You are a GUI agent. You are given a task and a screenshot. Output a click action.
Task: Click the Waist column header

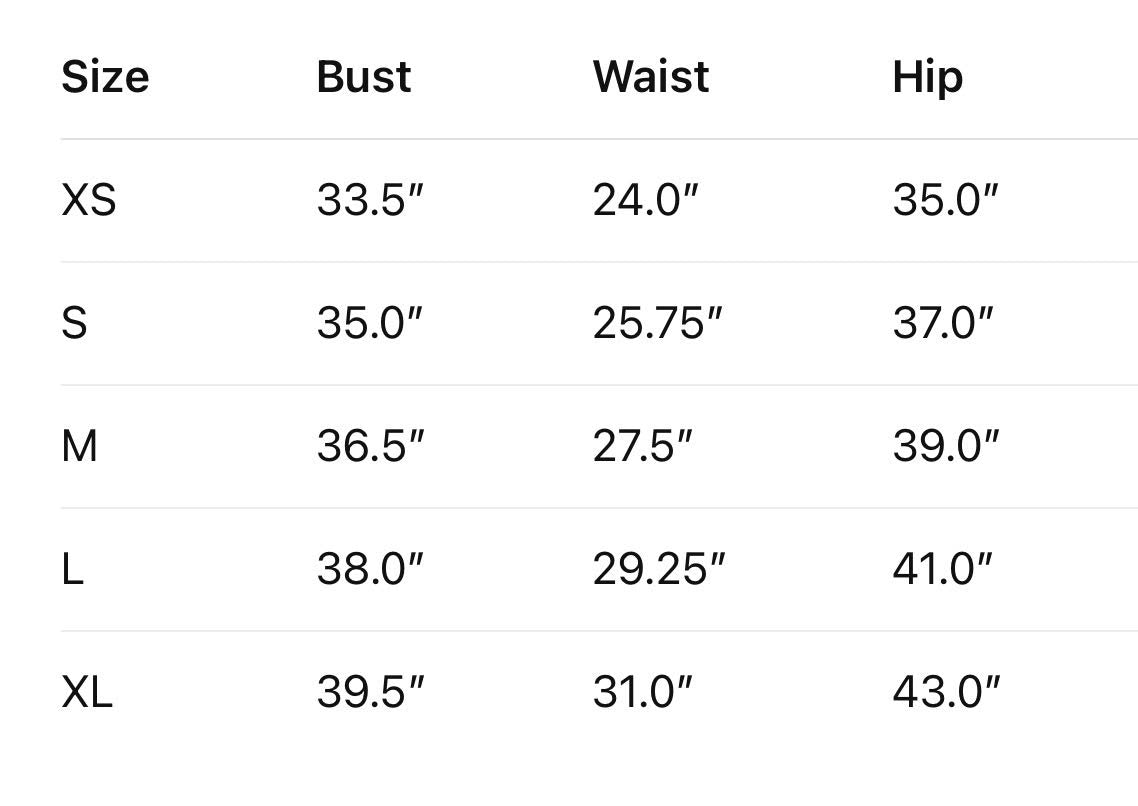[651, 77]
